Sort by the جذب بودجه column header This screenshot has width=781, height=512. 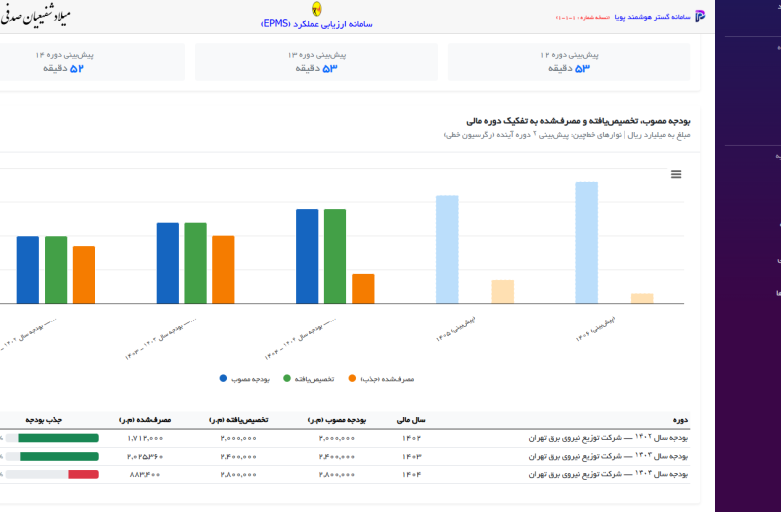44,420
